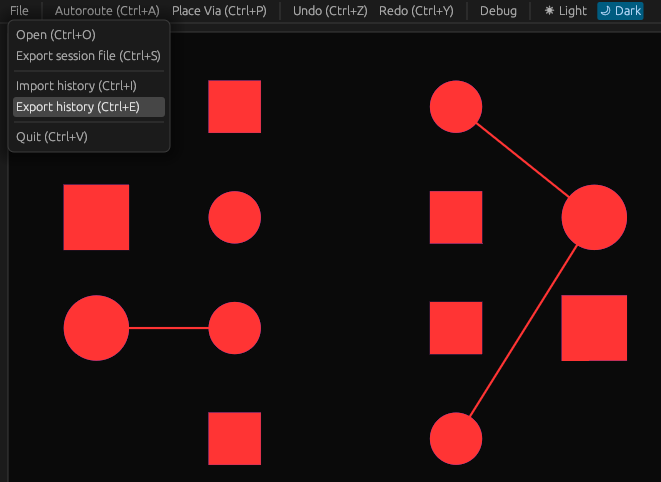The width and height of the screenshot is (661, 482).
Task: Click the large square pad on the far right
Action: click(594, 328)
